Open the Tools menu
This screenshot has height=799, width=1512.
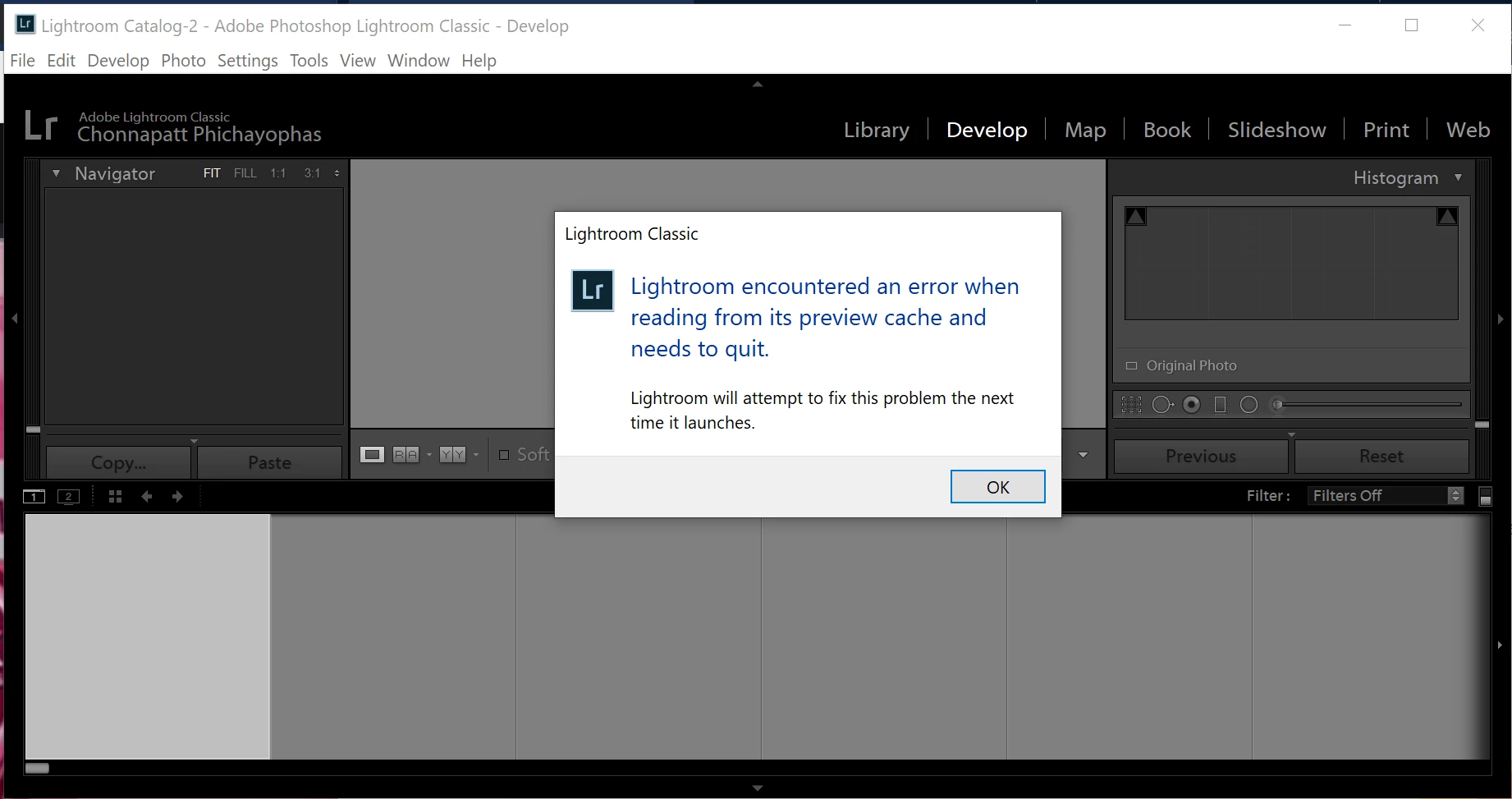pyautogui.click(x=309, y=61)
